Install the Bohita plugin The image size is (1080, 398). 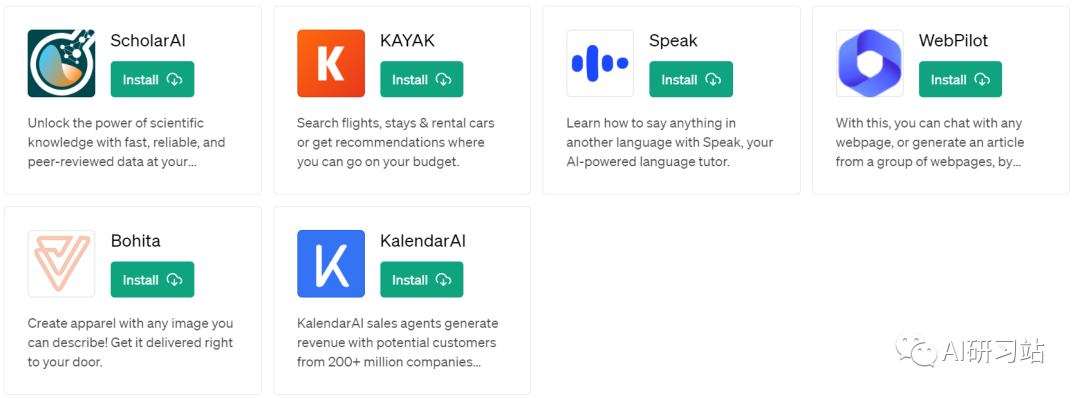coord(152,280)
